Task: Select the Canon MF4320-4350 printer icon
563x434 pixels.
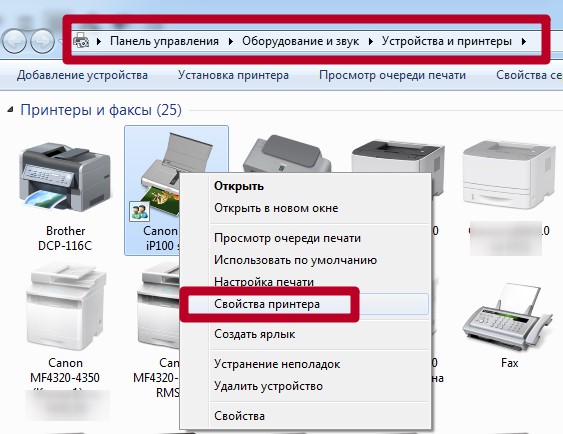Action: tap(66, 307)
